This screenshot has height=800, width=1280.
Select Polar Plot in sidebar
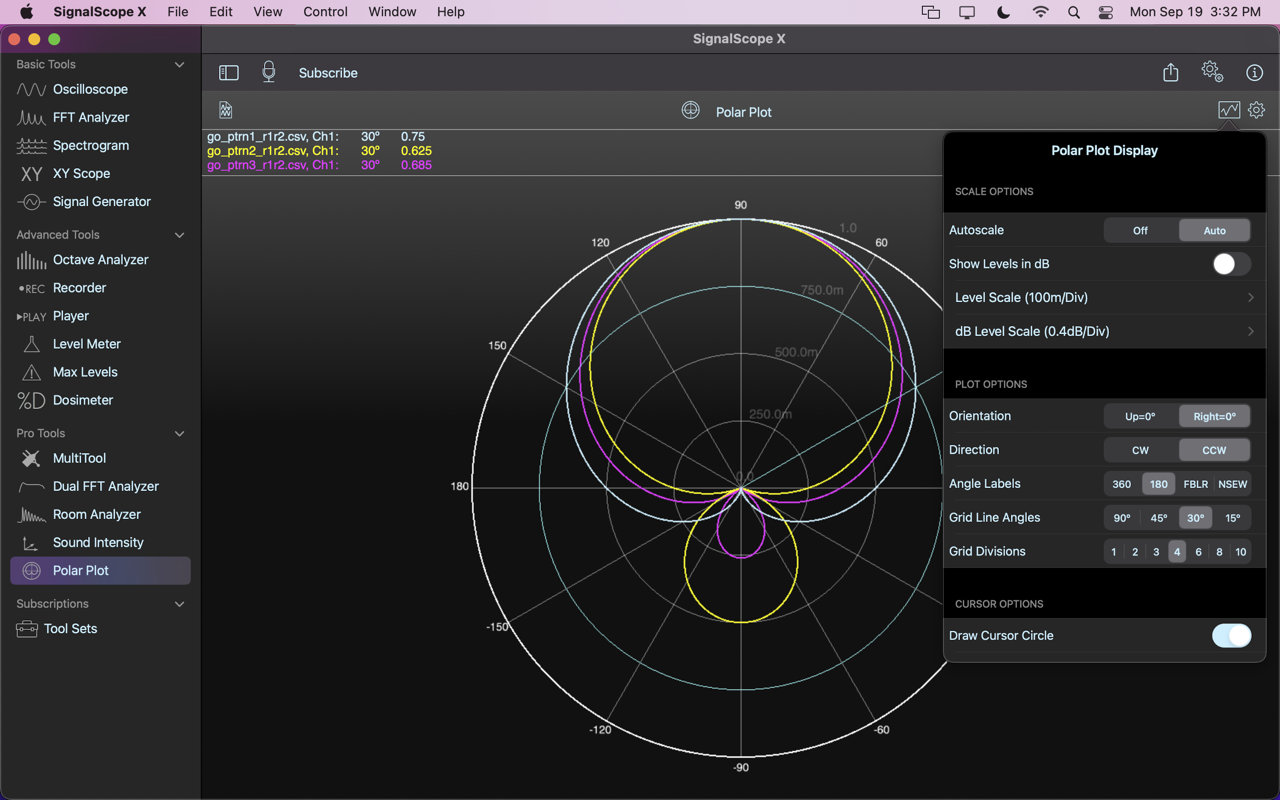click(100, 570)
